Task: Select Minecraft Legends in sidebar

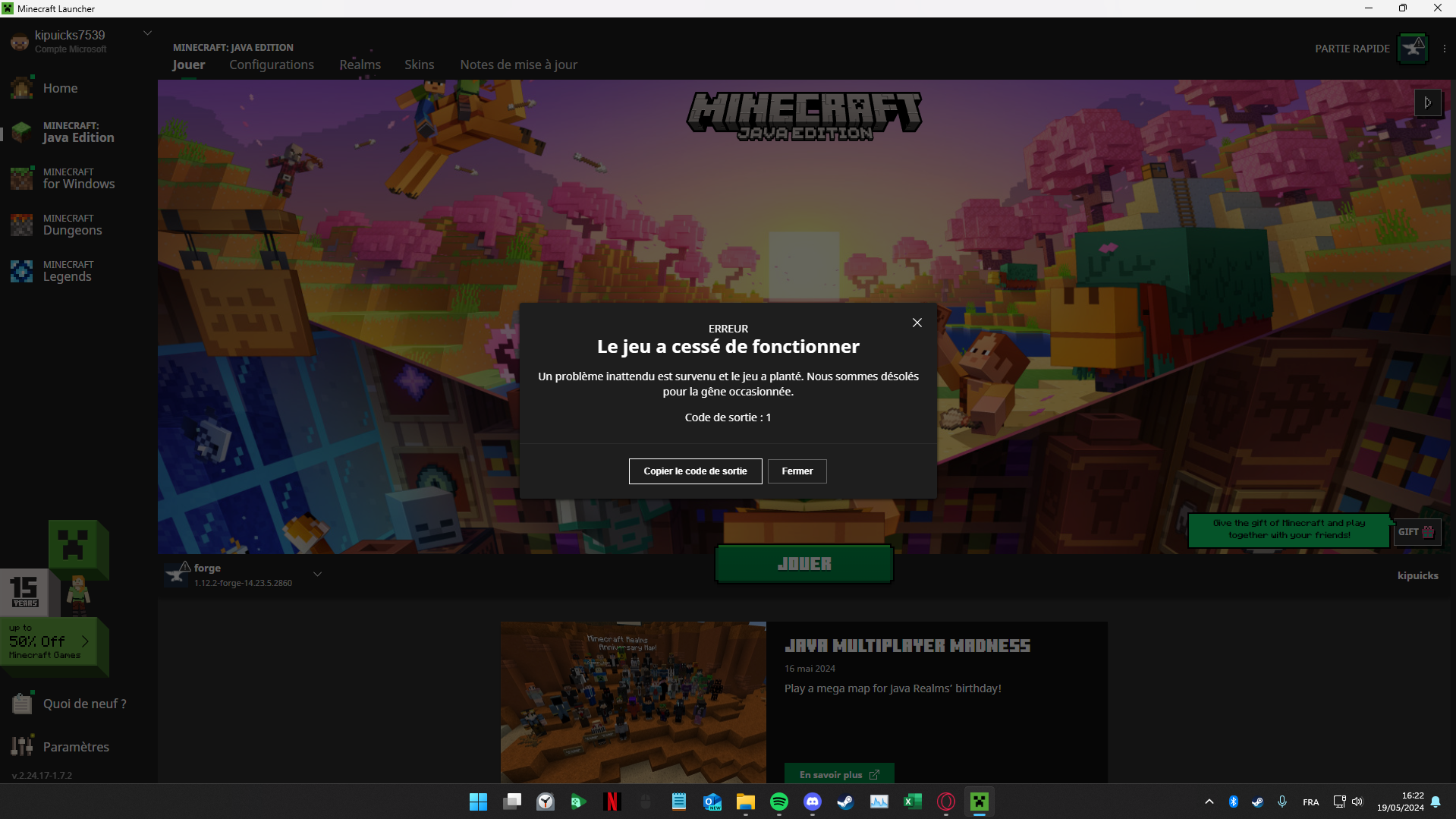Action: click(x=68, y=271)
